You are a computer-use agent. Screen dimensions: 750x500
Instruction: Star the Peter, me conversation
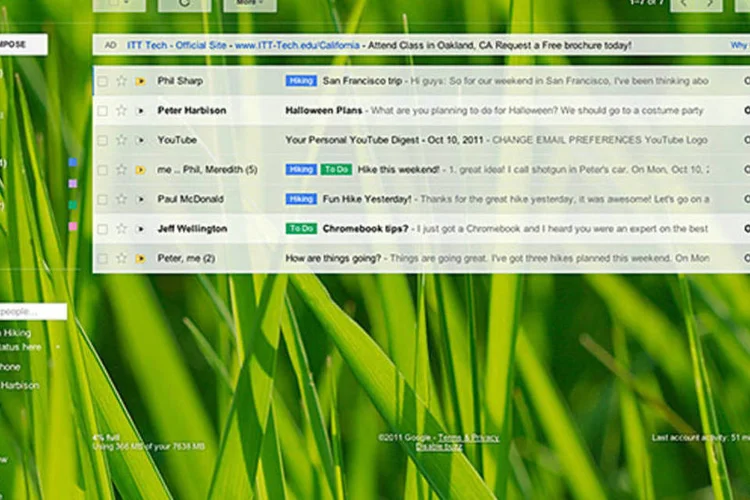(x=121, y=259)
